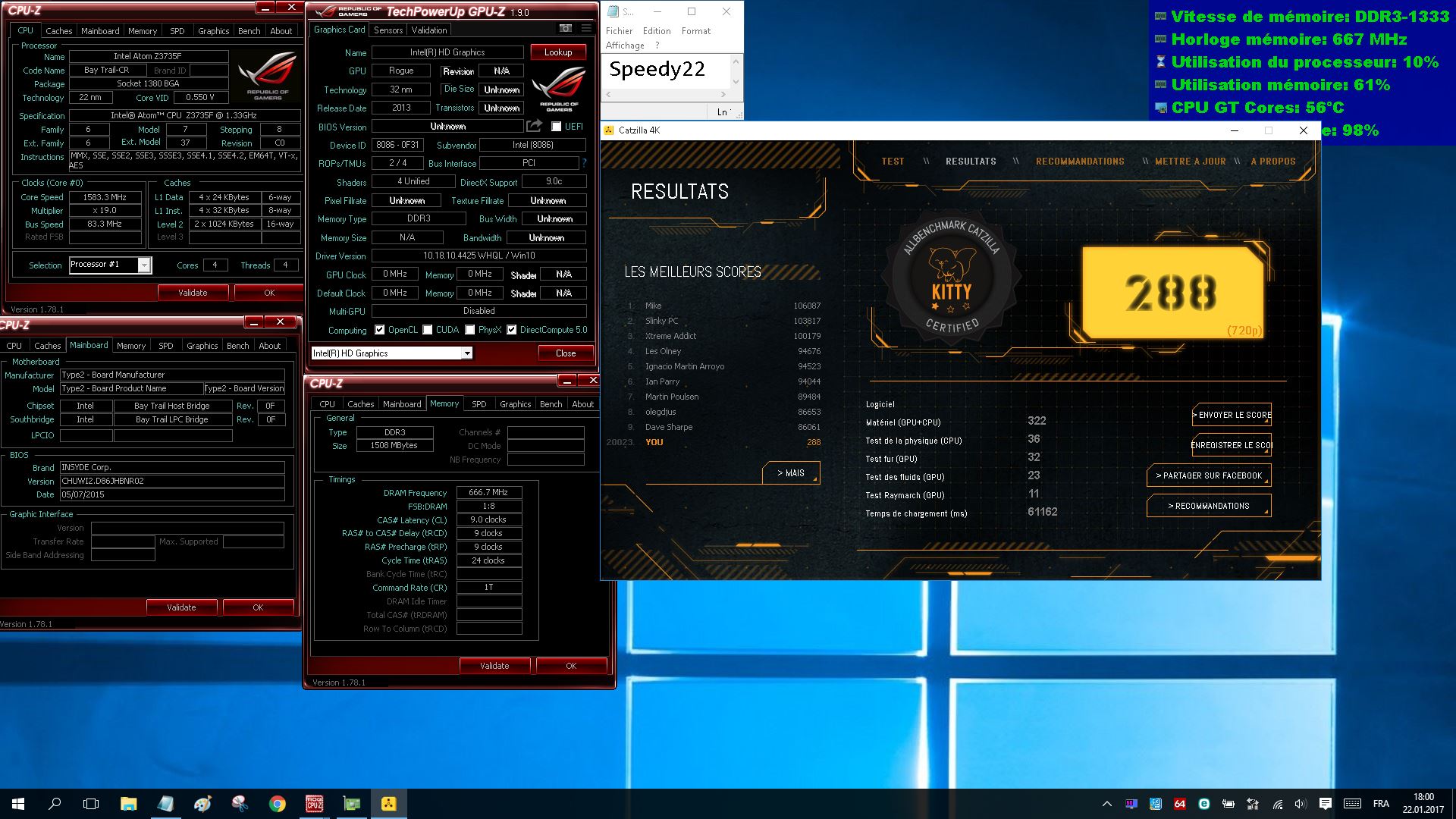Click the taskbar clock showing 18:00
This screenshot has width=1456, height=819.
(x=1423, y=804)
